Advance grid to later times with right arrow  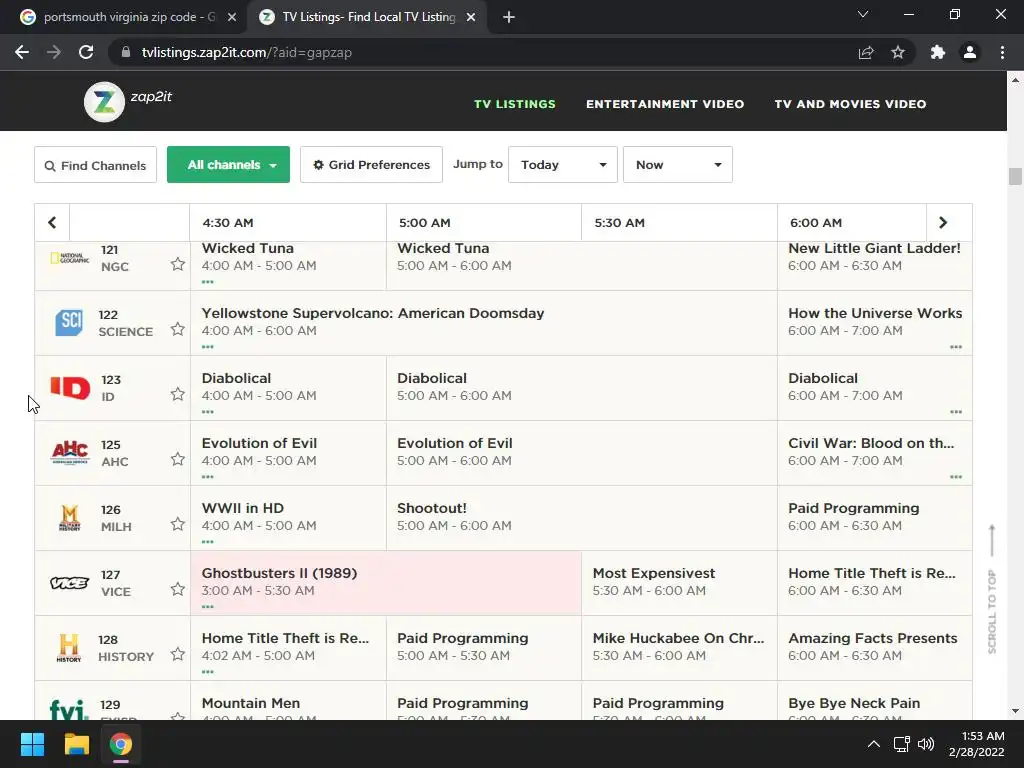pos(943,223)
